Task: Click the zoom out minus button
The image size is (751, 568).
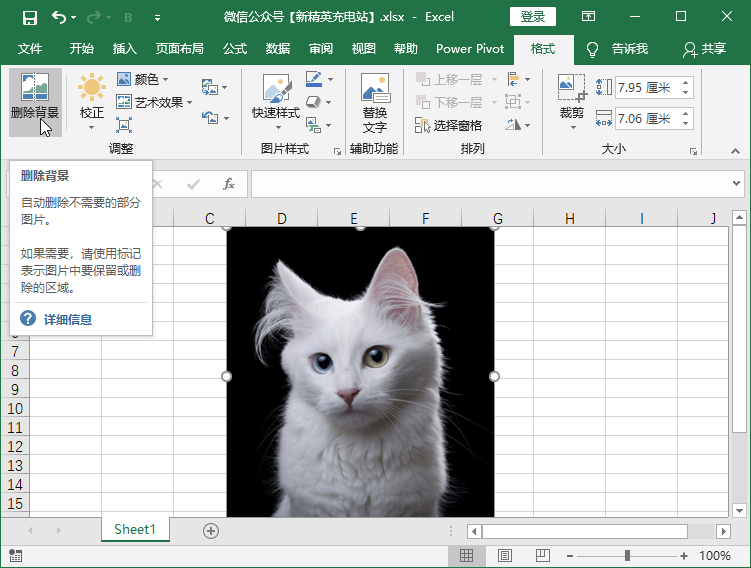Action: pyautogui.click(x=569, y=556)
